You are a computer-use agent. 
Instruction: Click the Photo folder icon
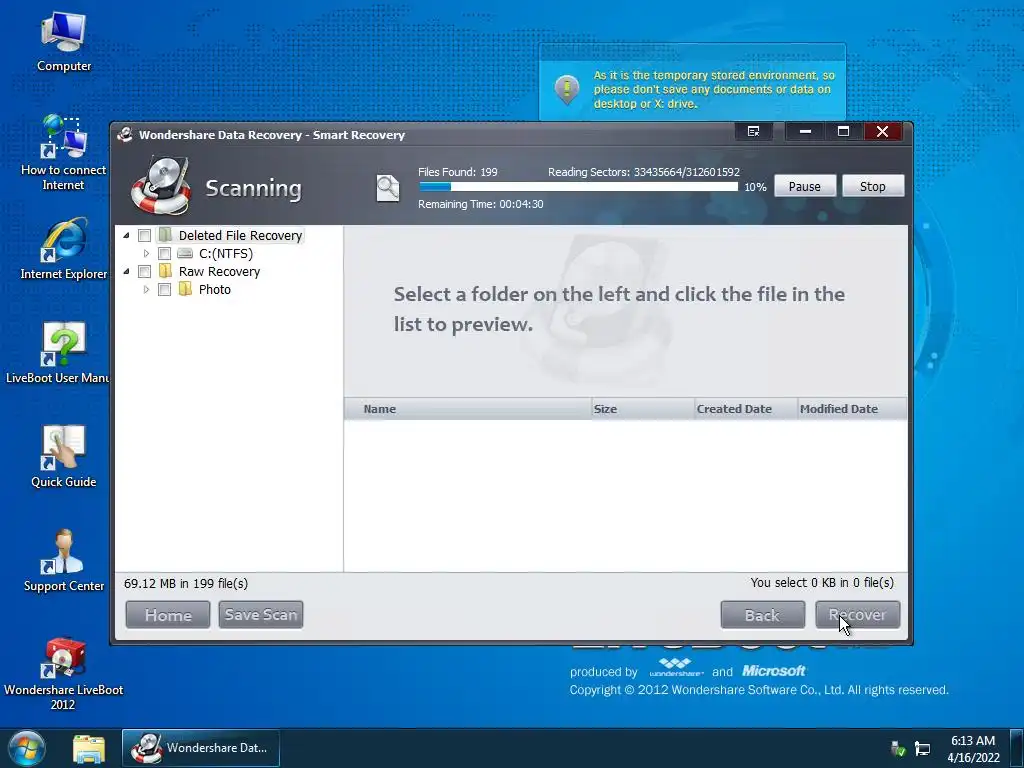click(x=185, y=289)
